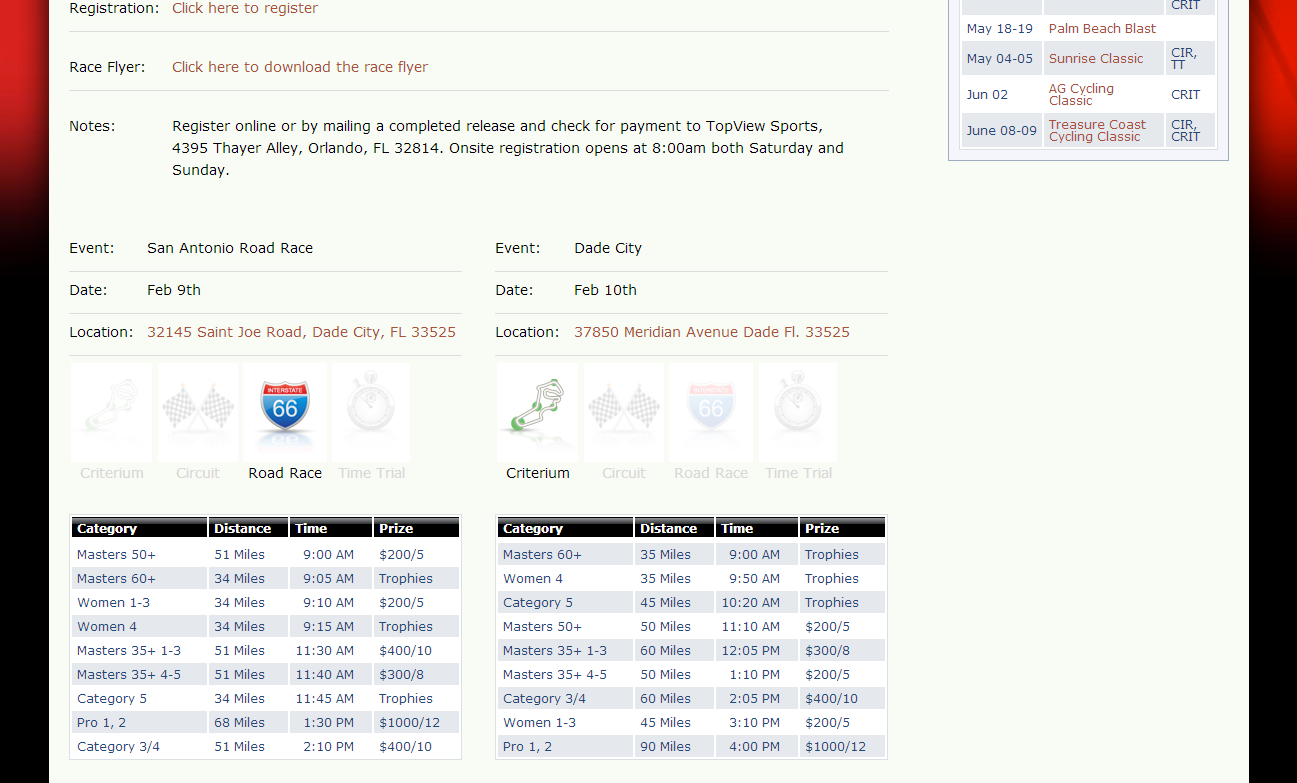Click the green Criterium track icon for Dade City
The width and height of the screenshot is (1297, 783).
coord(537,410)
